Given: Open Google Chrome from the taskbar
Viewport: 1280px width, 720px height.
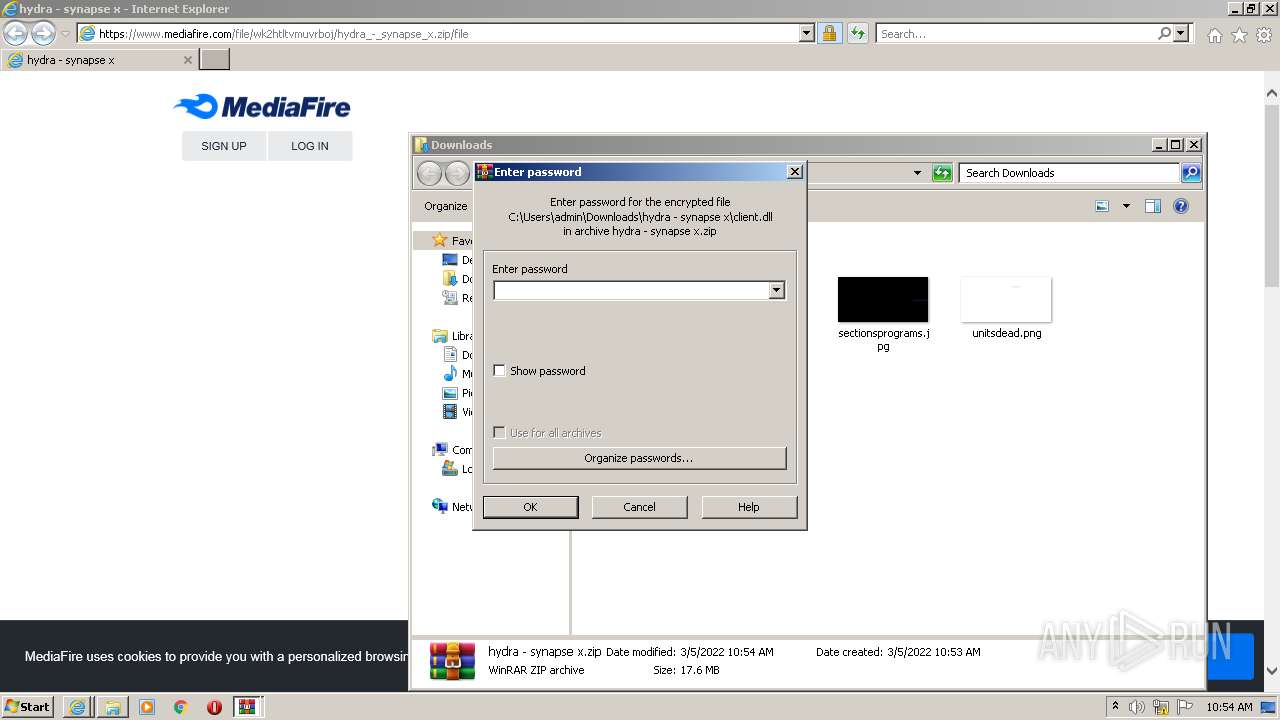Looking at the screenshot, I should (181, 707).
